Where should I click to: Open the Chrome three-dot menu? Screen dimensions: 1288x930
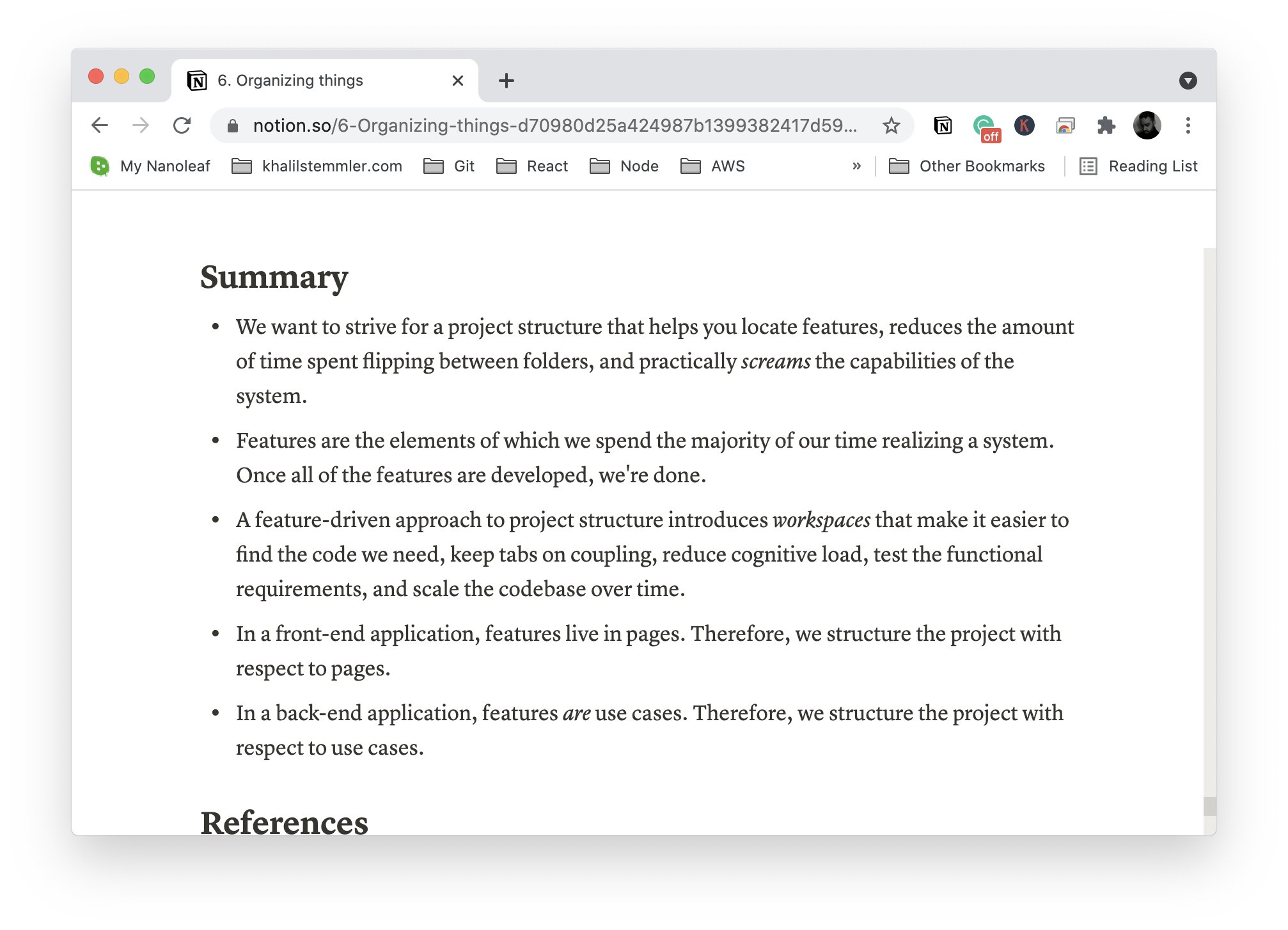point(1188,125)
